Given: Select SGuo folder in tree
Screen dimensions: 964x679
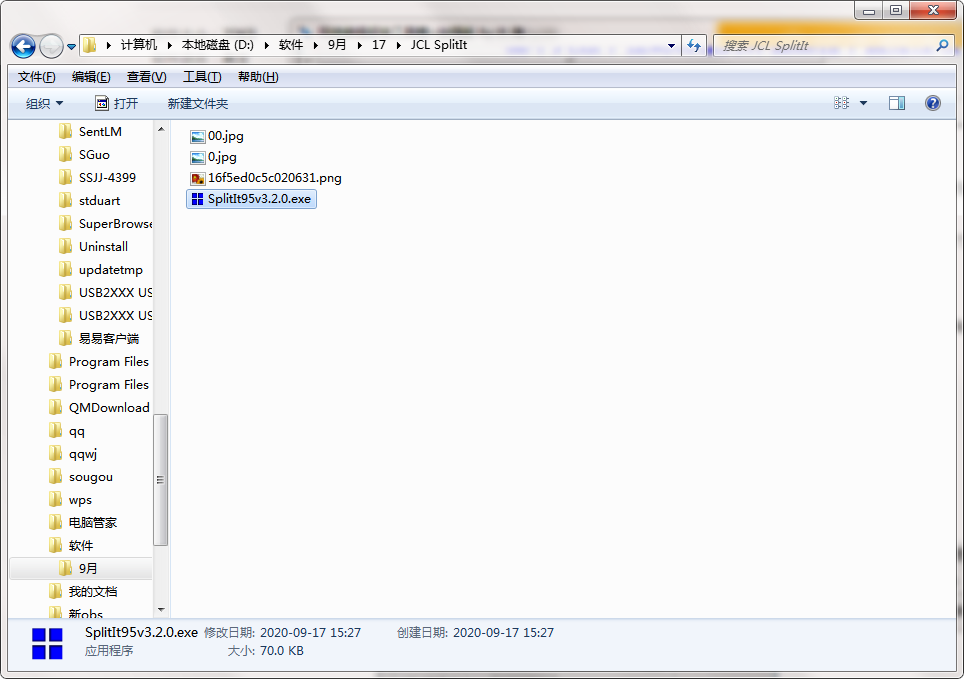Looking at the screenshot, I should click(x=85, y=155).
